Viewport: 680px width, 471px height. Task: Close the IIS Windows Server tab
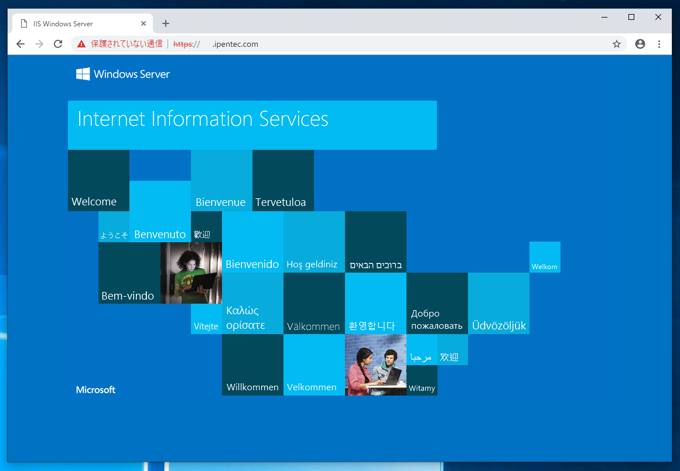[144, 23]
